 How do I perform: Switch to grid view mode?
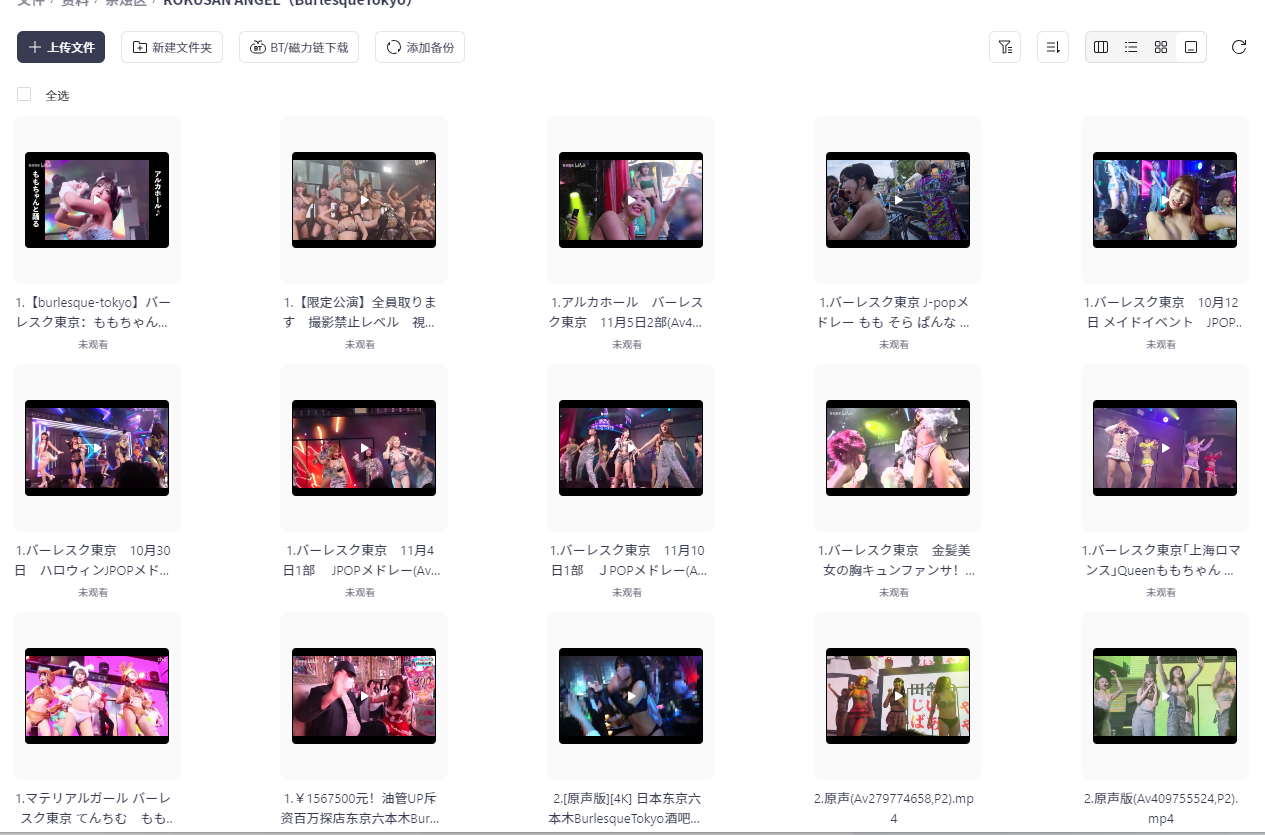tap(1161, 47)
